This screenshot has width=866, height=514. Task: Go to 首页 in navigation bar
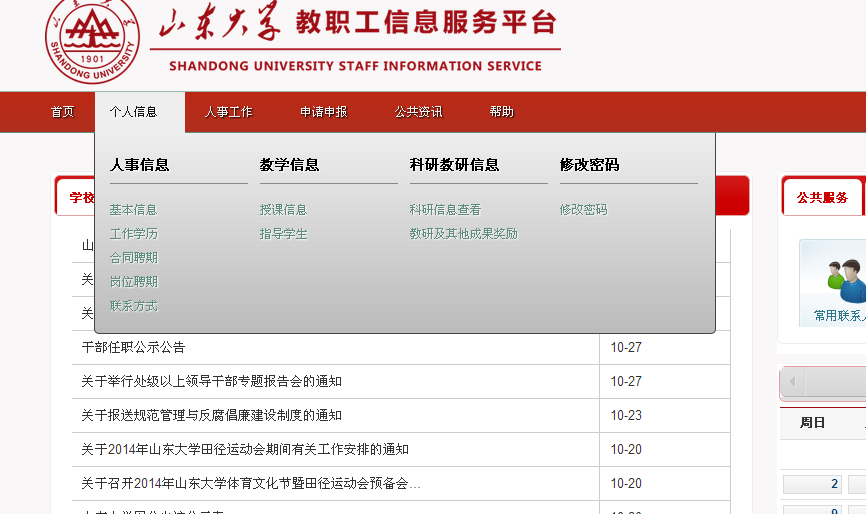coord(62,112)
